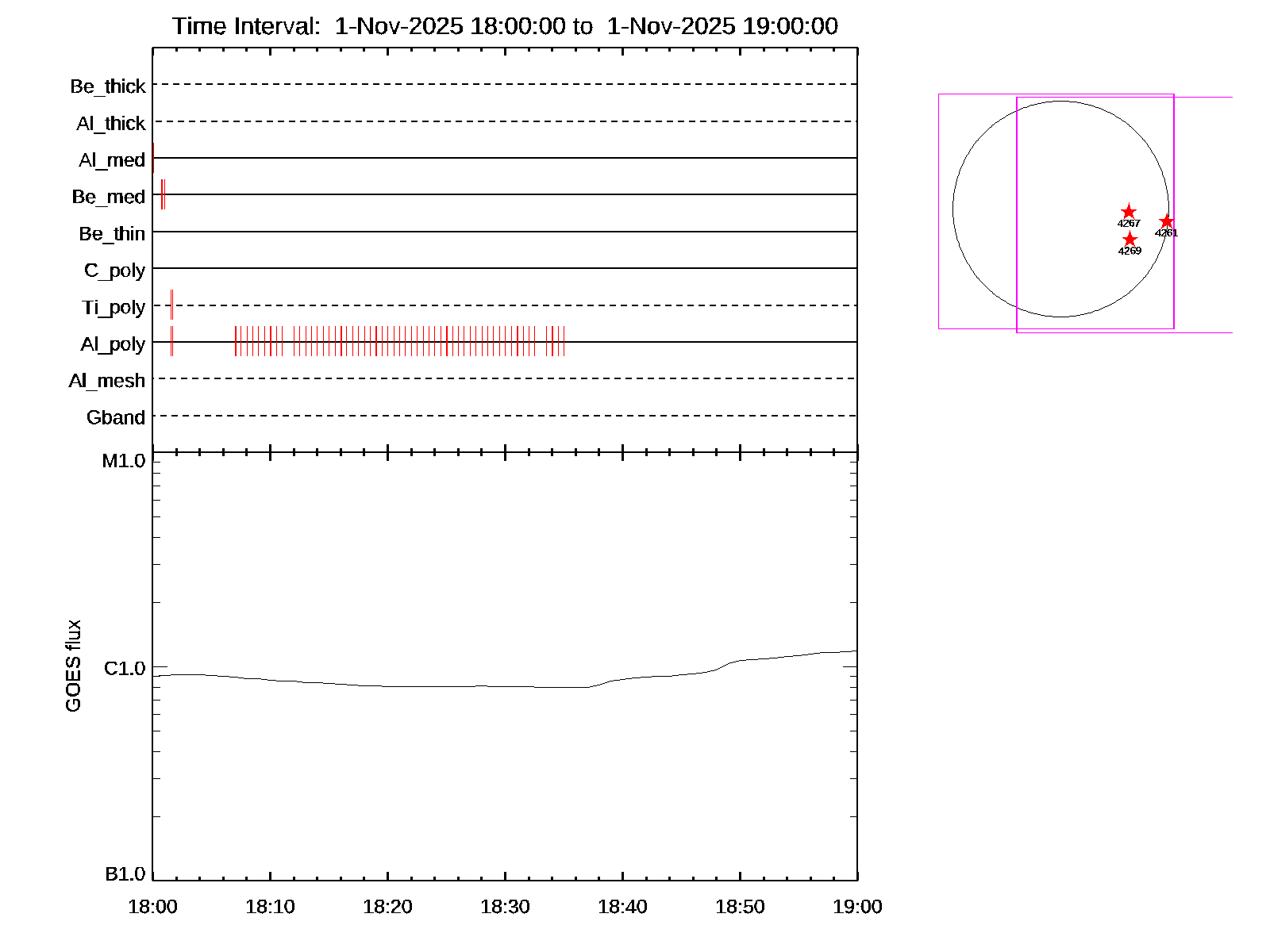Click the first red Al_poly marker near 18:07

click(x=236, y=341)
